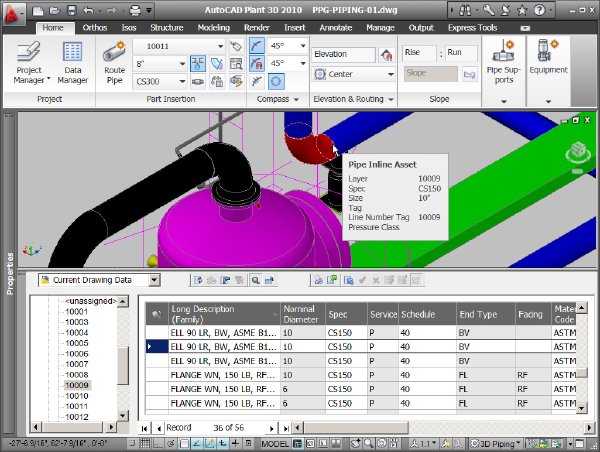The height and width of the screenshot is (452, 600).
Task: Toggle the compass tick marks button
Action: click(x=256, y=81)
